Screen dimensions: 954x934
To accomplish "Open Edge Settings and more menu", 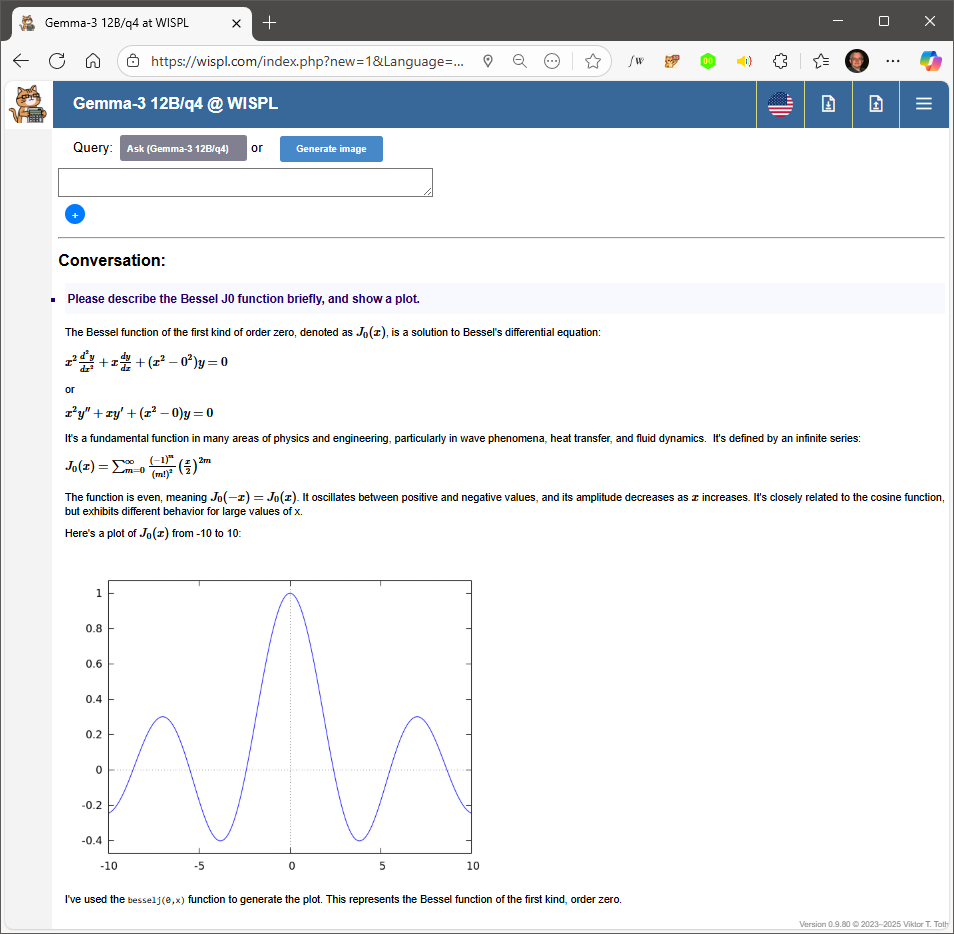I will 893,61.
